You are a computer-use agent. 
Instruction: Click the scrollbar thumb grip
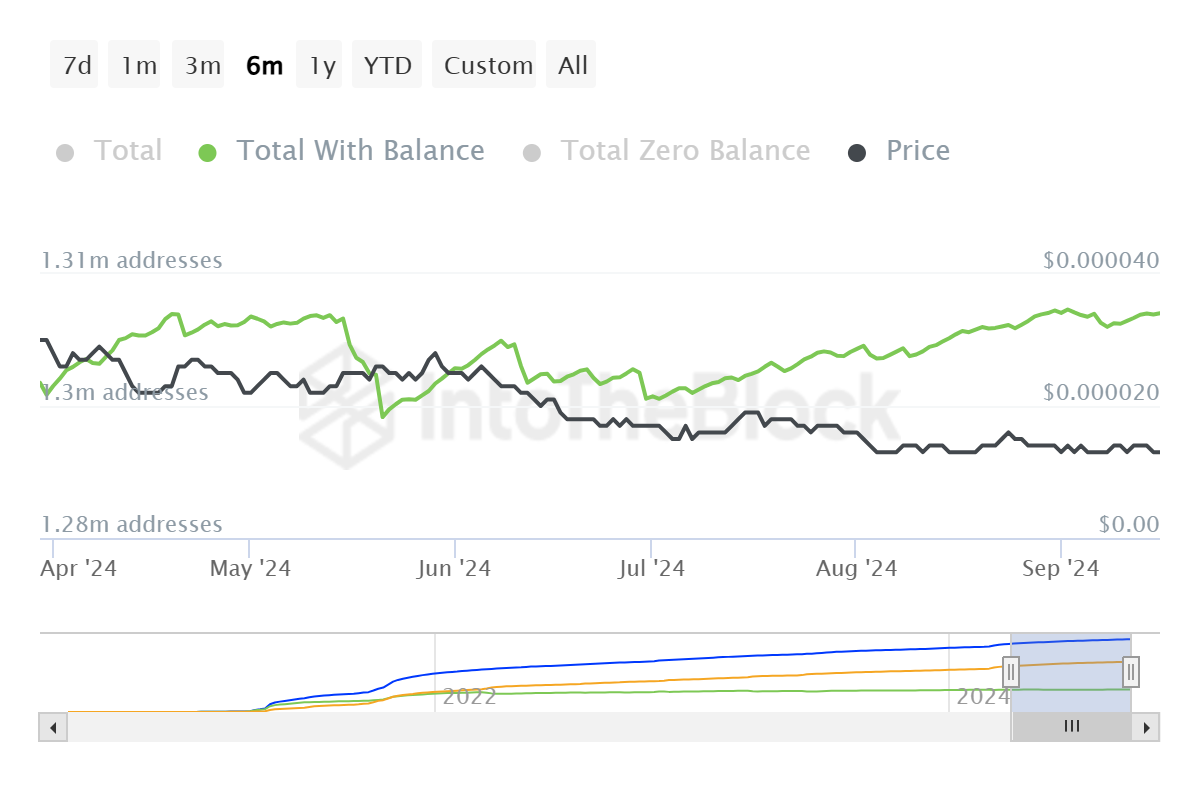tap(1071, 727)
